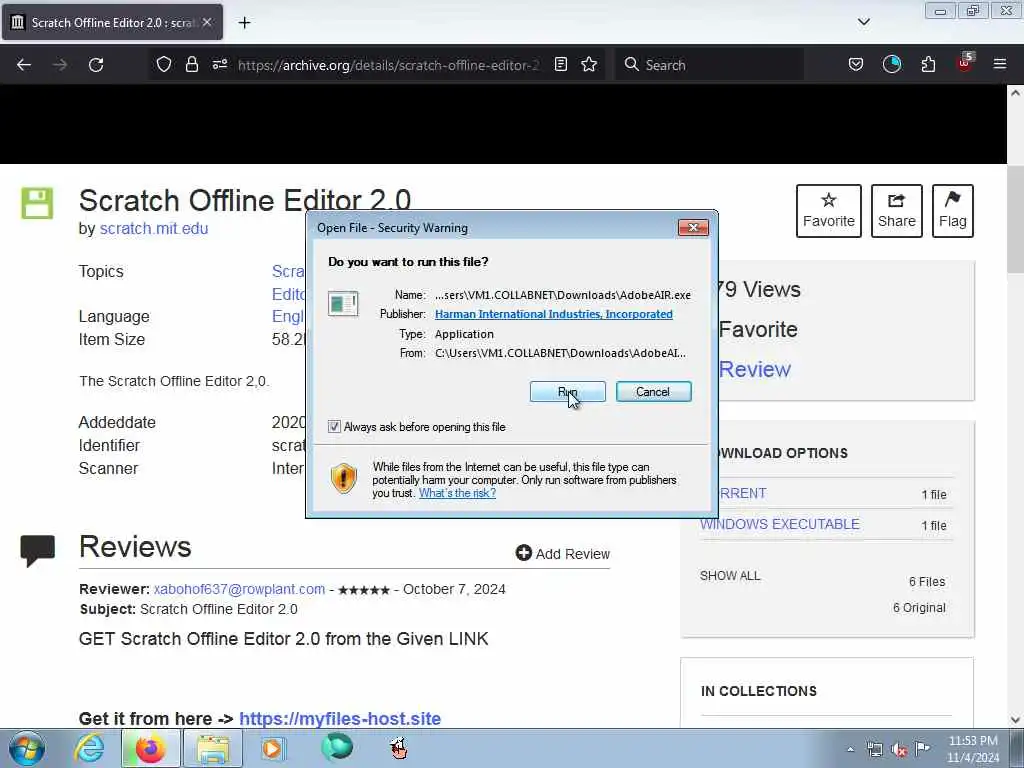Click the AdobeAIR.exe application file icon
This screenshot has width=1024, height=768.
click(x=344, y=304)
